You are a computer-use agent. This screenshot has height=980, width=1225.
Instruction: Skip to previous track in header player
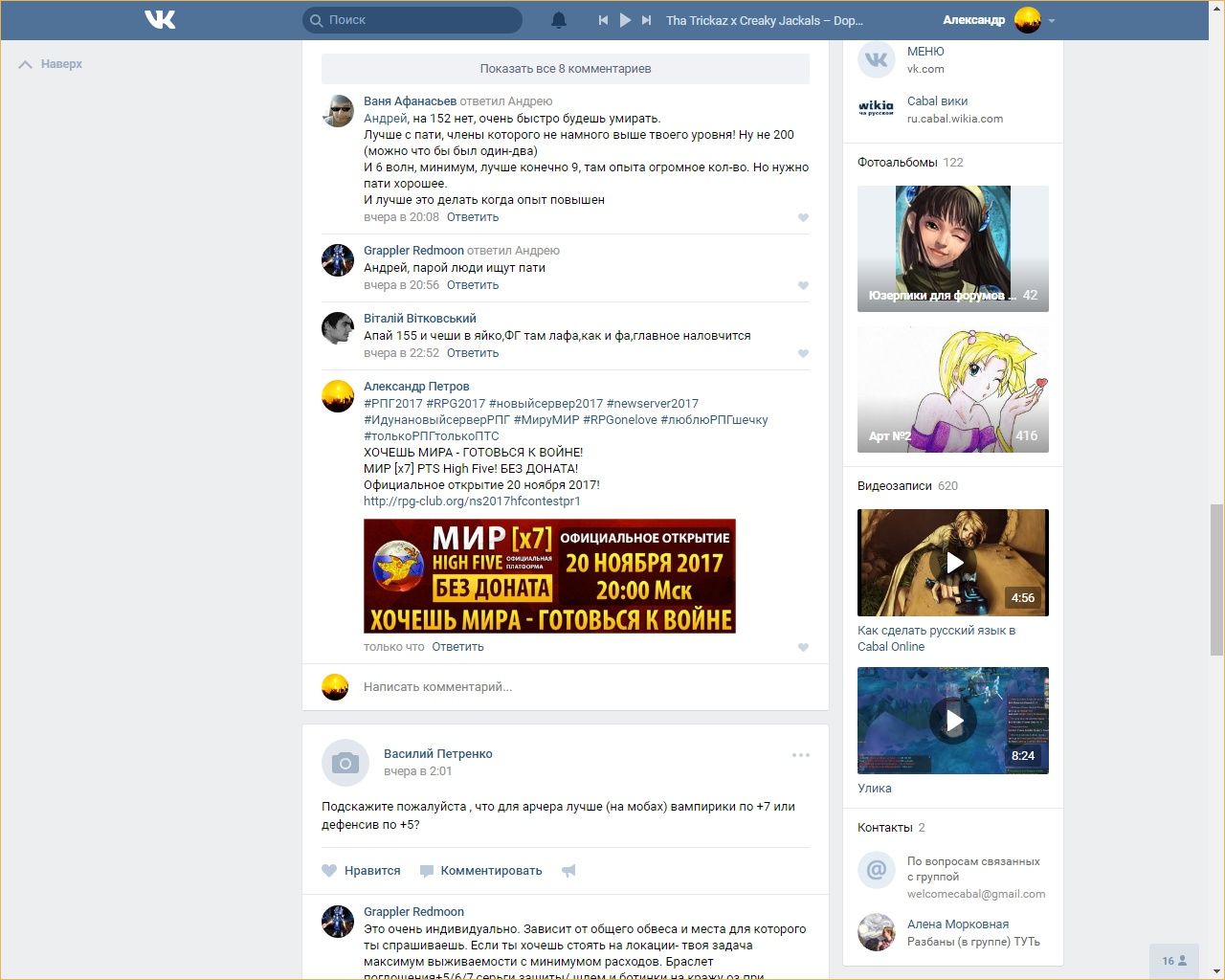603,20
